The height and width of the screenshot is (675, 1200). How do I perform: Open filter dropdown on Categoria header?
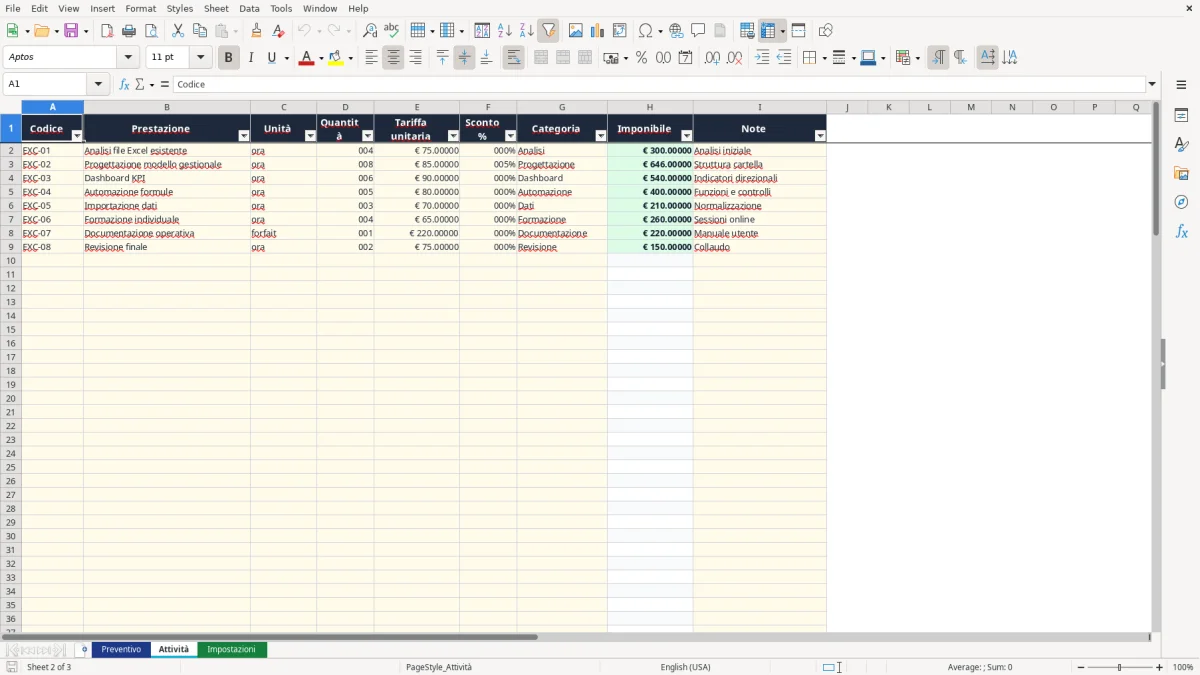[x=601, y=135]
